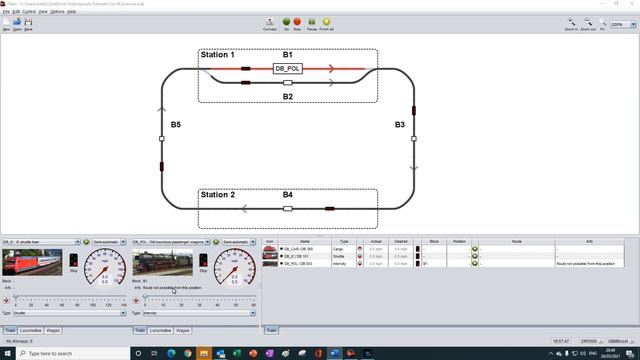Image resolution: width=640 pixels, height=360 pixels.
Task: Click the red IC locomotive thumbnail
Action: tap(32, 262)
